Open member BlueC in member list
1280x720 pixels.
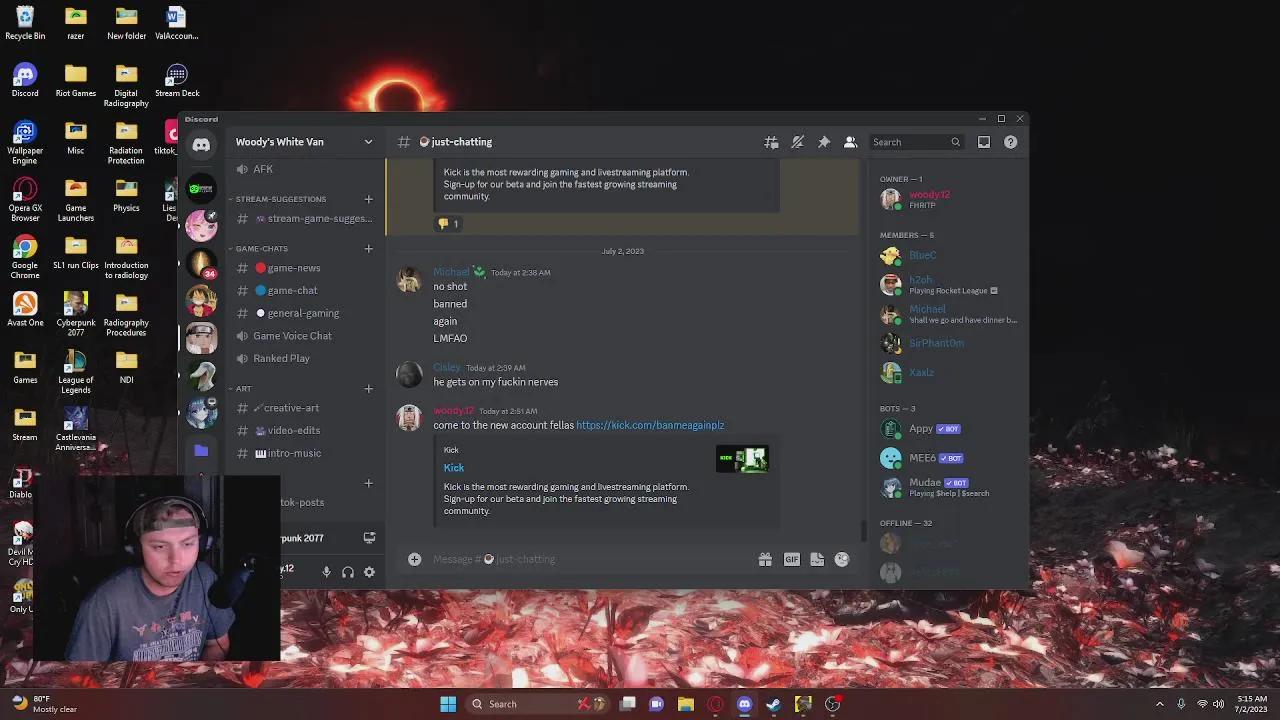point(946,256)
